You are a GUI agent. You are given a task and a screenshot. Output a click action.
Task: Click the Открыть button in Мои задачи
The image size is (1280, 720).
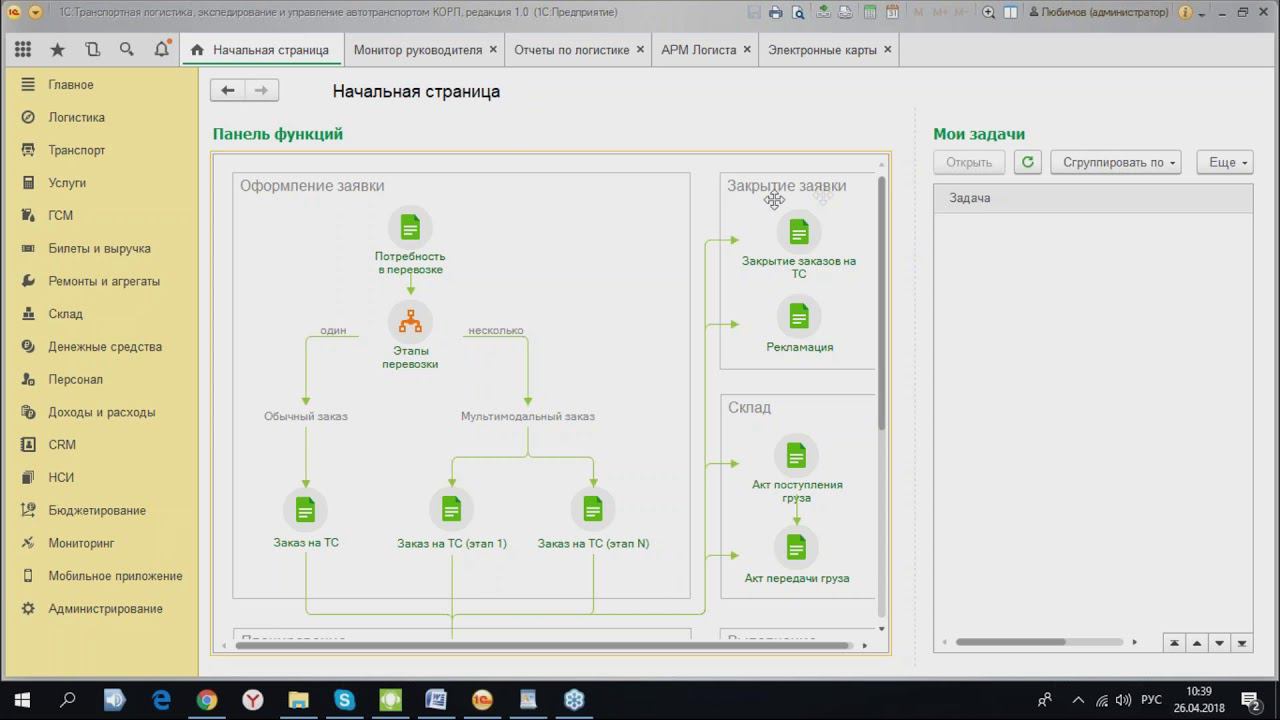click(969, 162)
